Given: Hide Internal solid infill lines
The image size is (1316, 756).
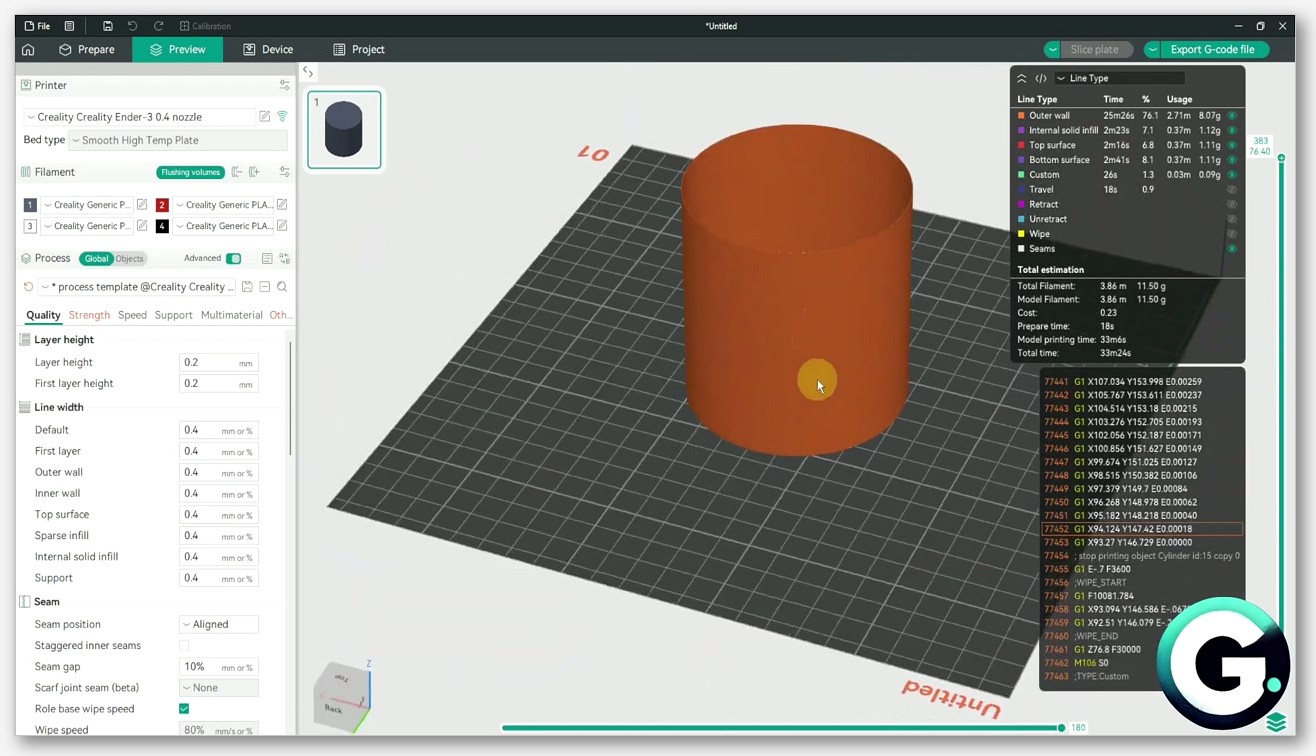Looking at the screenshot, I should [1232, 130].
